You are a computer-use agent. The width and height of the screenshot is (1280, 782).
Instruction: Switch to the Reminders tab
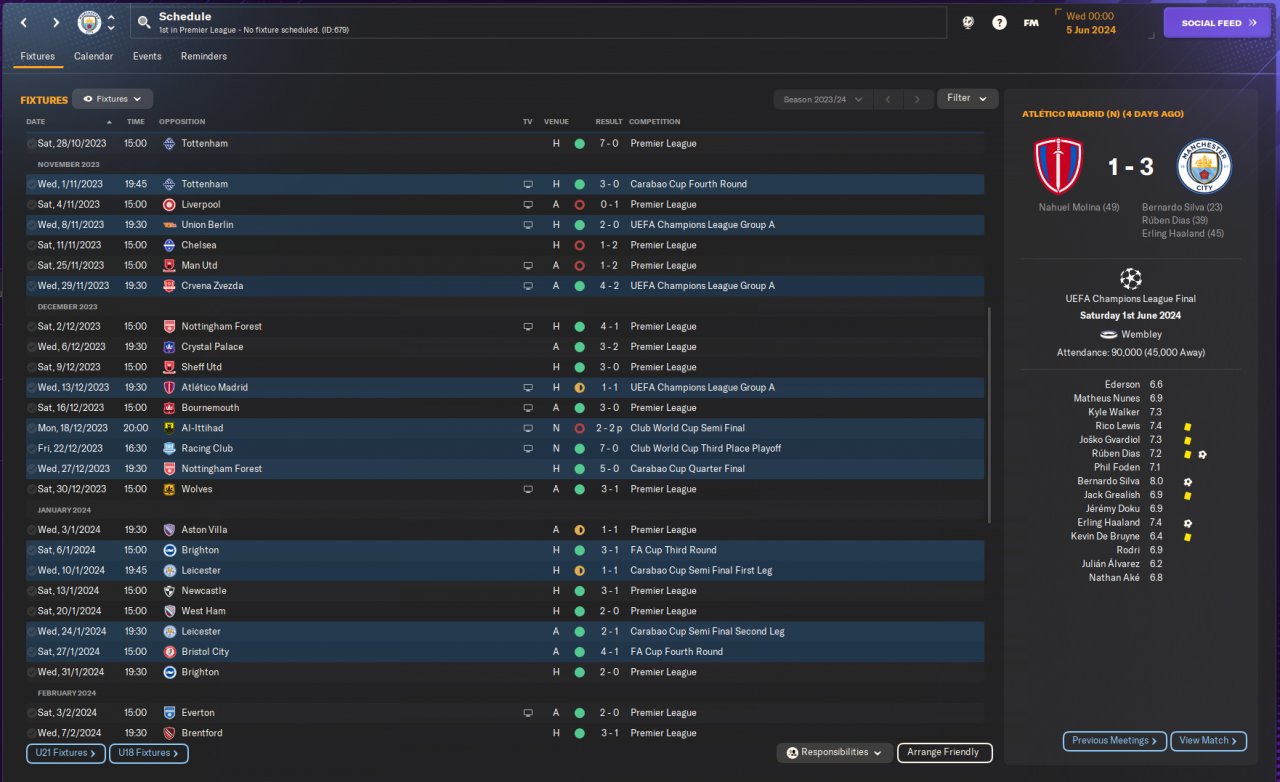pyautogui.click(x=204, y=56)
